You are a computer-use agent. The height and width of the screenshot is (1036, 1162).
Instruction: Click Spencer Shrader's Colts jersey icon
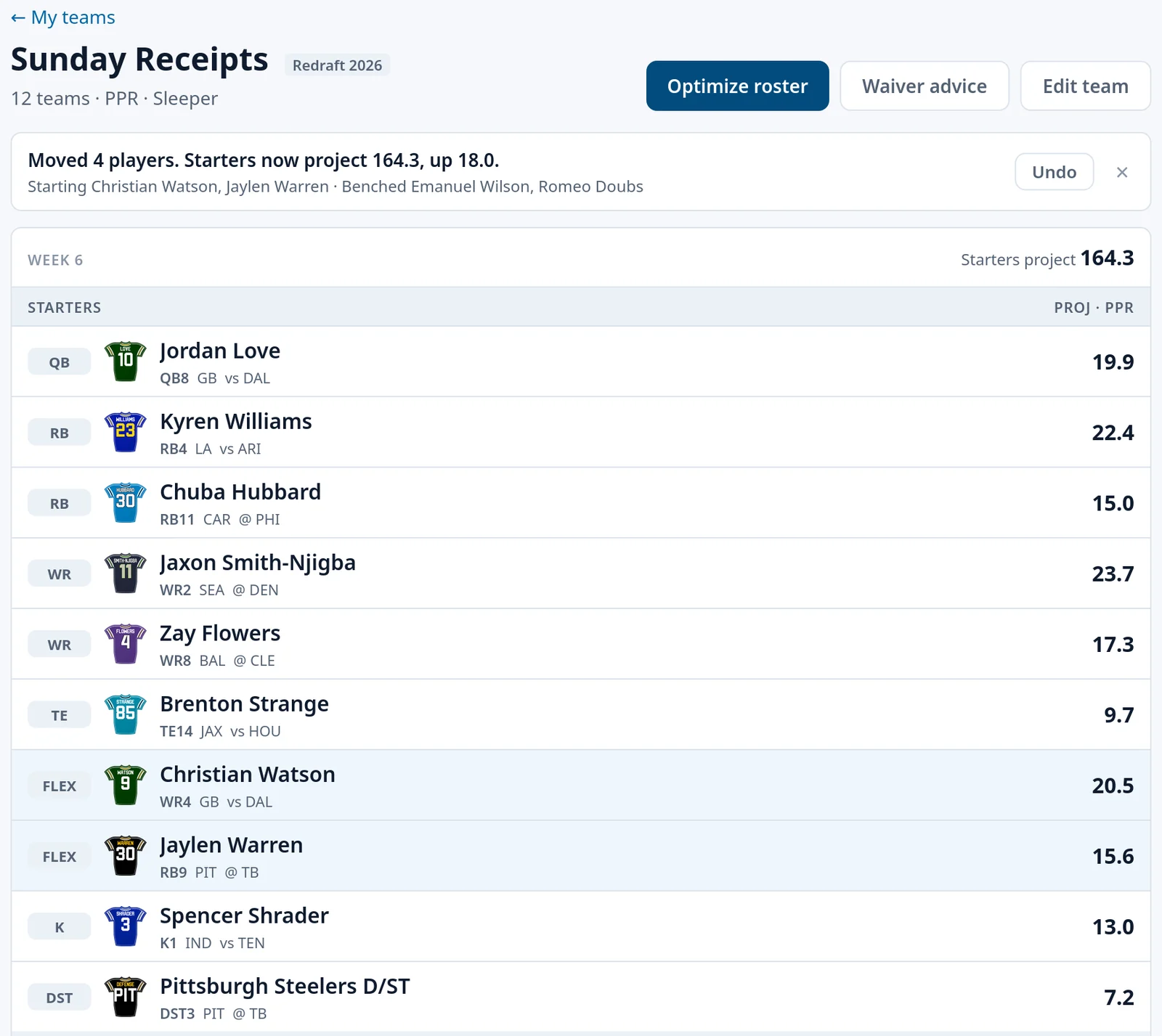coord(126,926)
